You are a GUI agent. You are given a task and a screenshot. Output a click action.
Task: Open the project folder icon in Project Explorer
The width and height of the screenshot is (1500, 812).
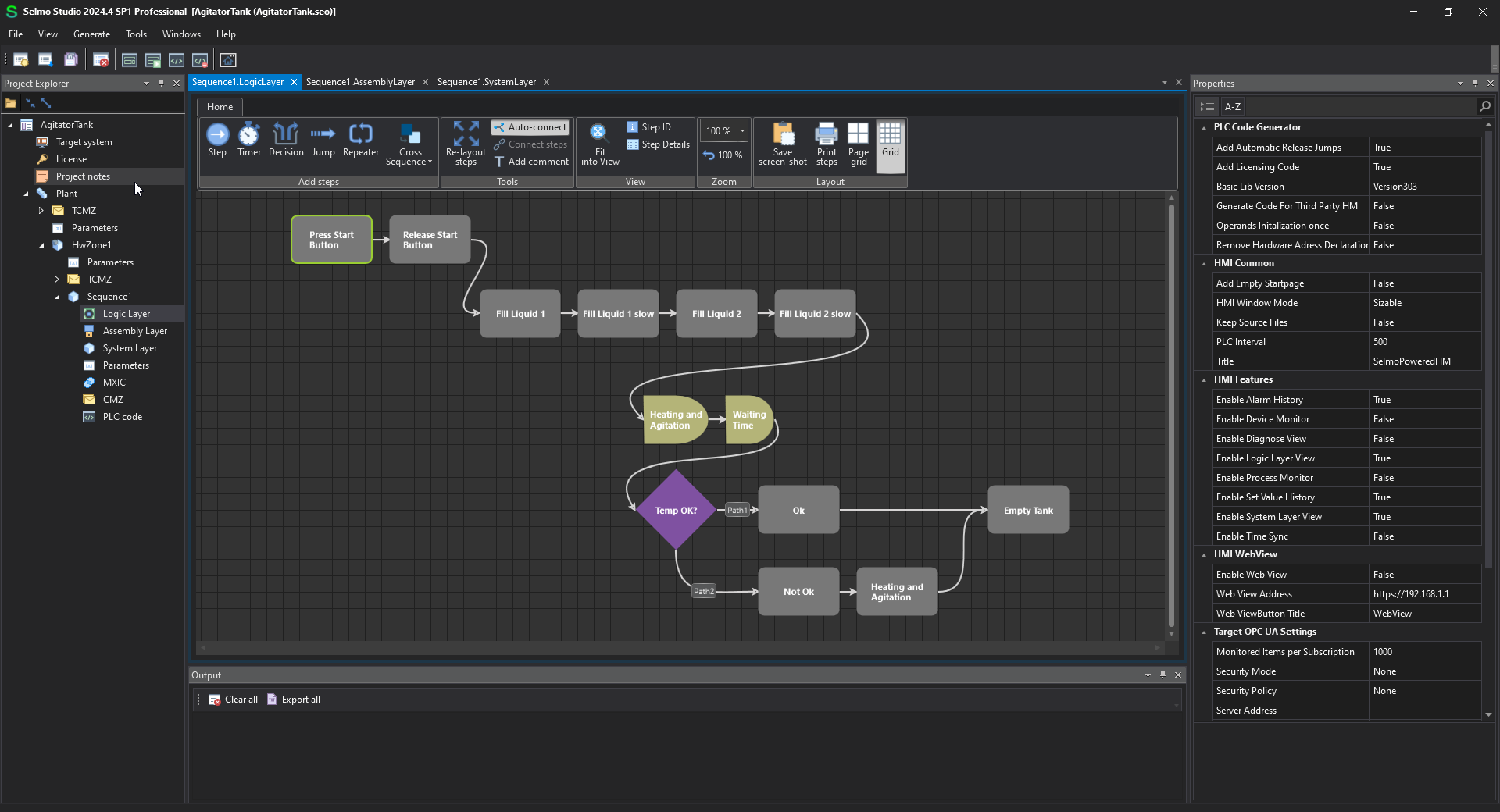click(11, 103)
